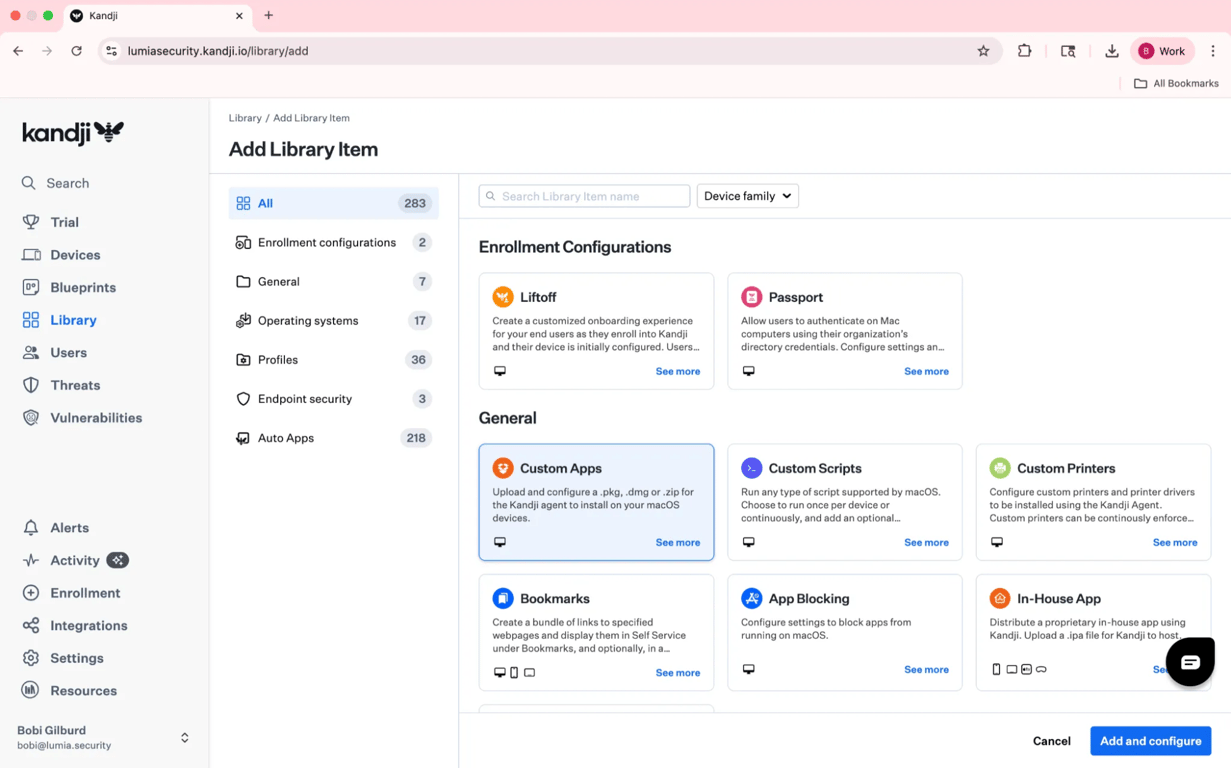This screenshot has height=768, width=1231.
Task: Select Enrollment configurations category
Action: coord(333,242)
